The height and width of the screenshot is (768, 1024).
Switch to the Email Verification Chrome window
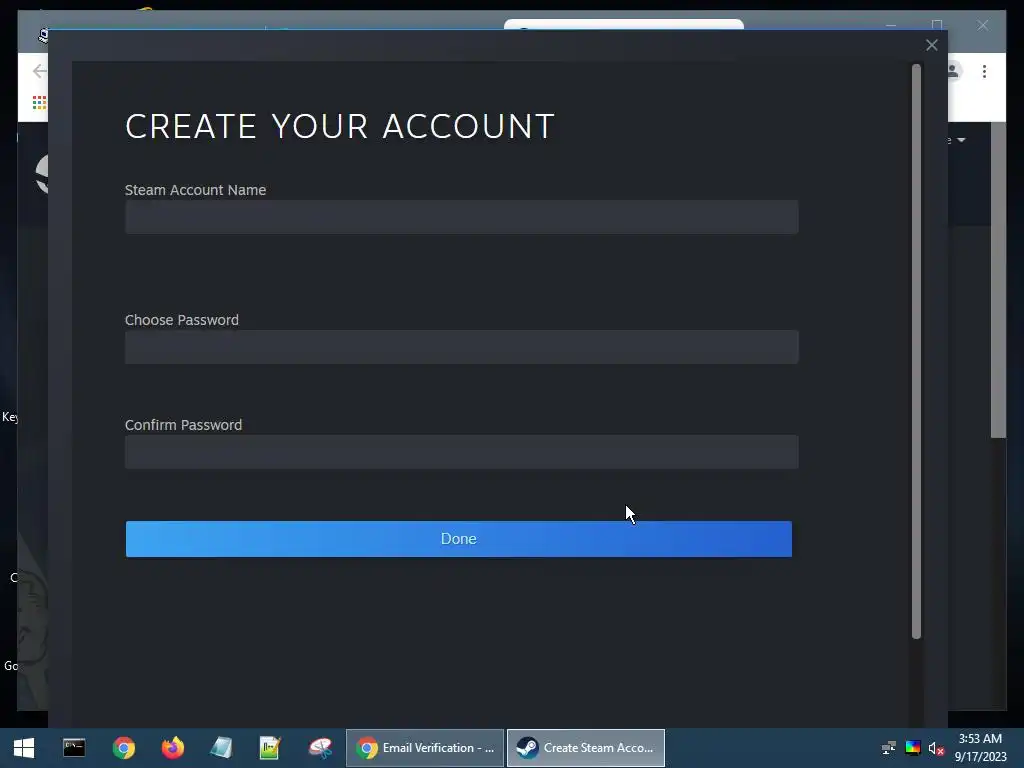(425, 748)
